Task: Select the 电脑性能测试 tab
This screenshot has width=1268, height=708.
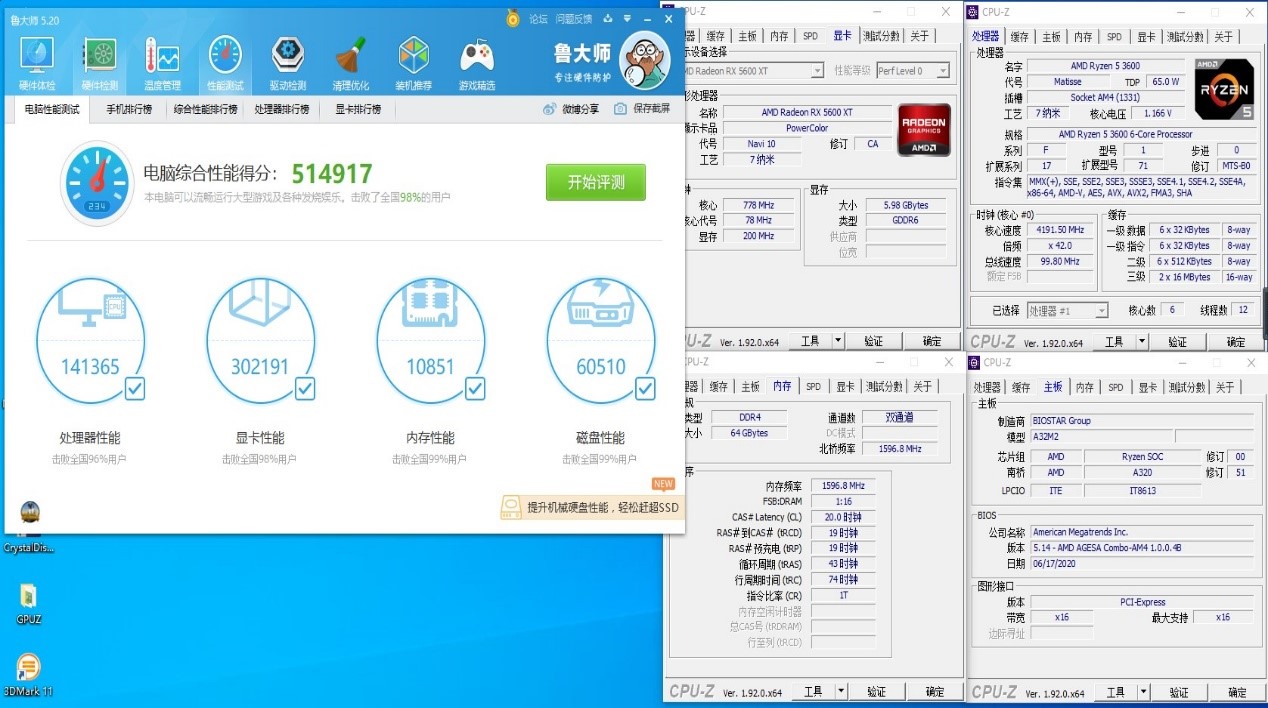Action: point(52,109)
